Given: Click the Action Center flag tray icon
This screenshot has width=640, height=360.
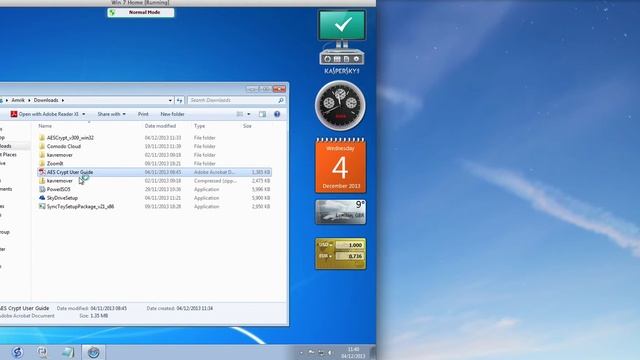Looking at the screenshot, I should tap(311, 353).
